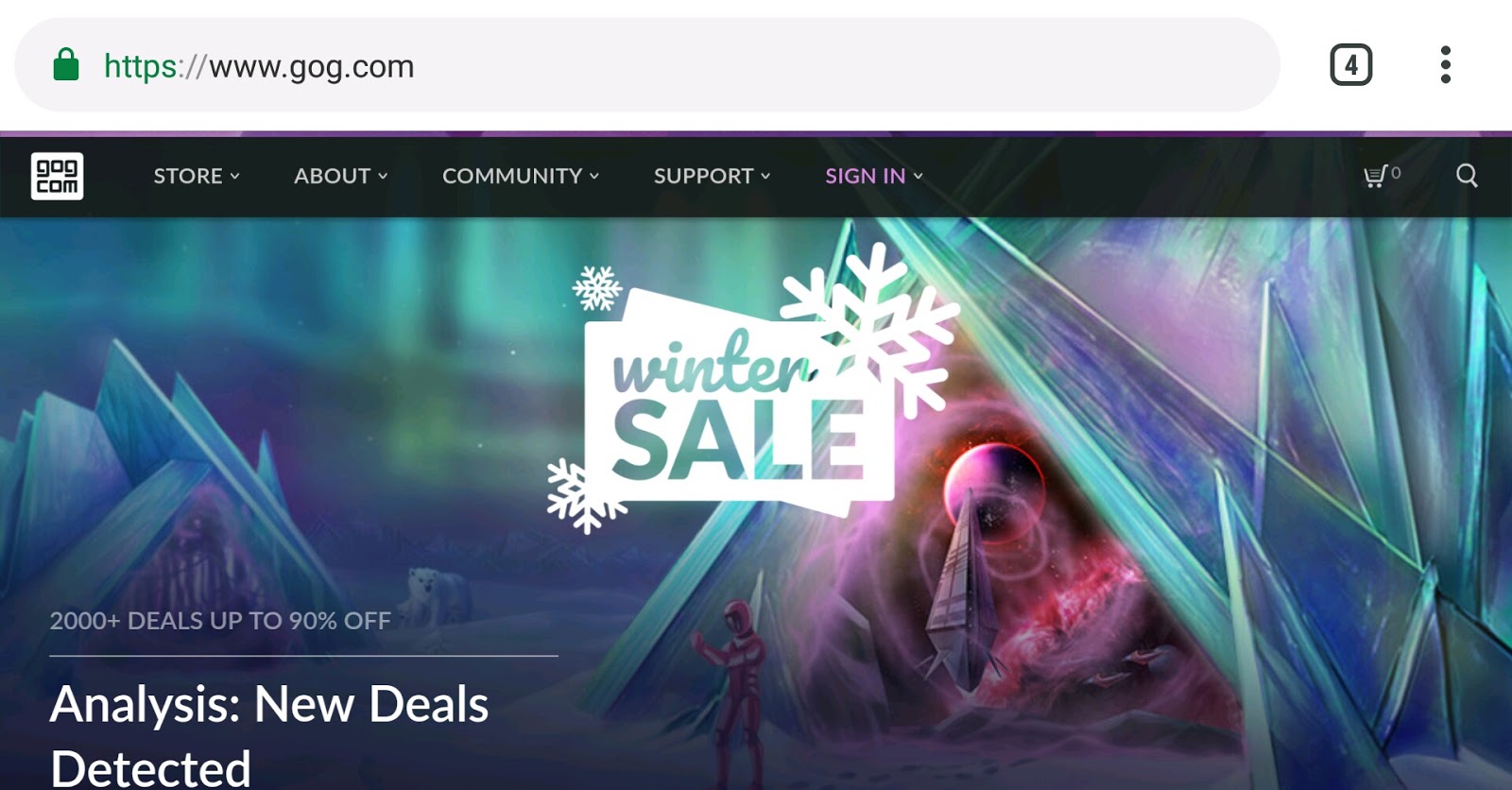Click the search magnifier icon

1467,176
